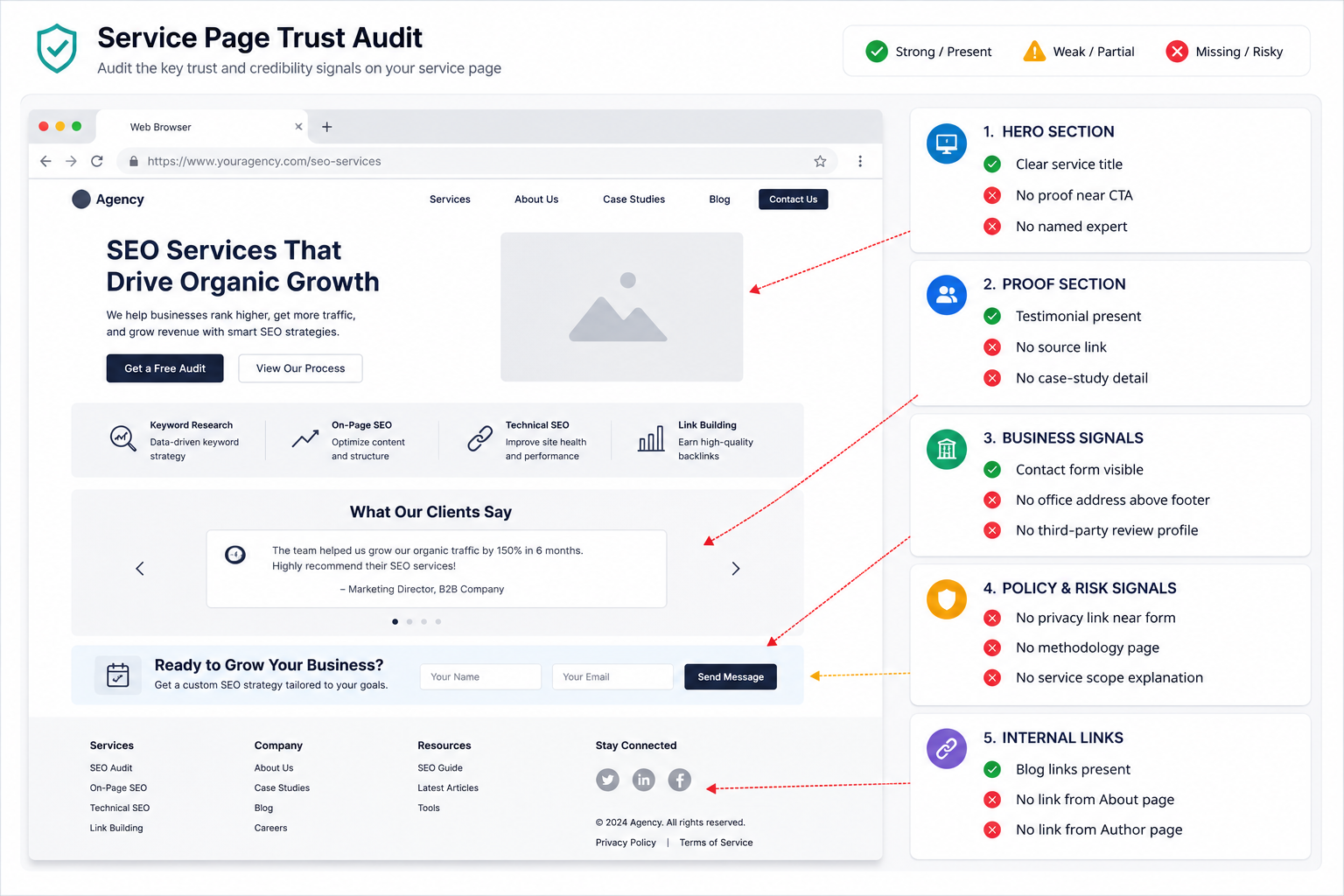Screen dimensions: 1344x896
Task: Open the LinkedIn icon in the footer
Action: click(643, 780)
